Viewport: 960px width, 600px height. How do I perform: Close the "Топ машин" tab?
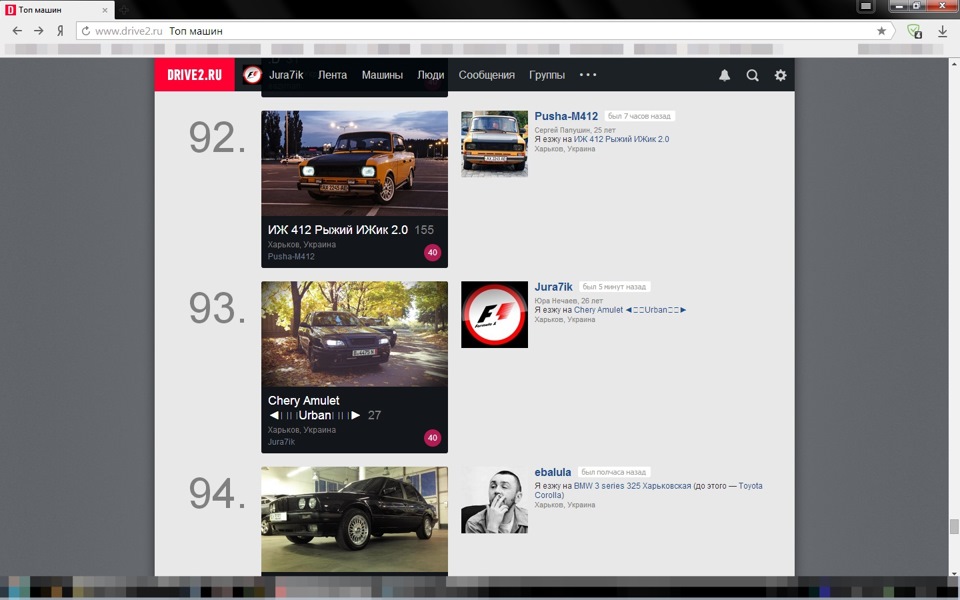[x=105, y=10]
